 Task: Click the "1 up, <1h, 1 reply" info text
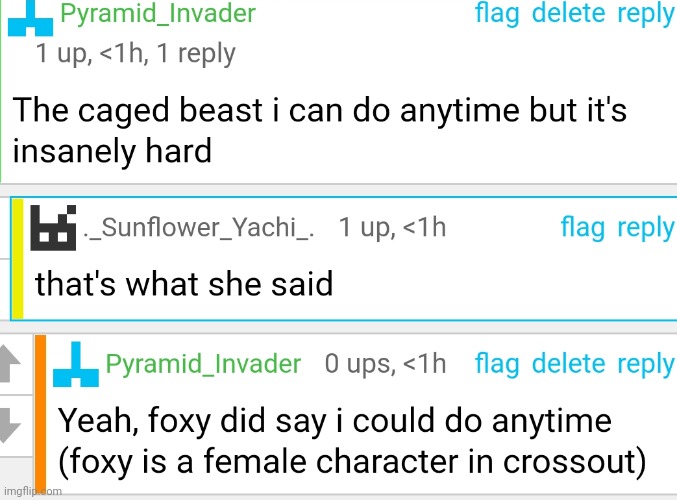click(x=135, y=54)
